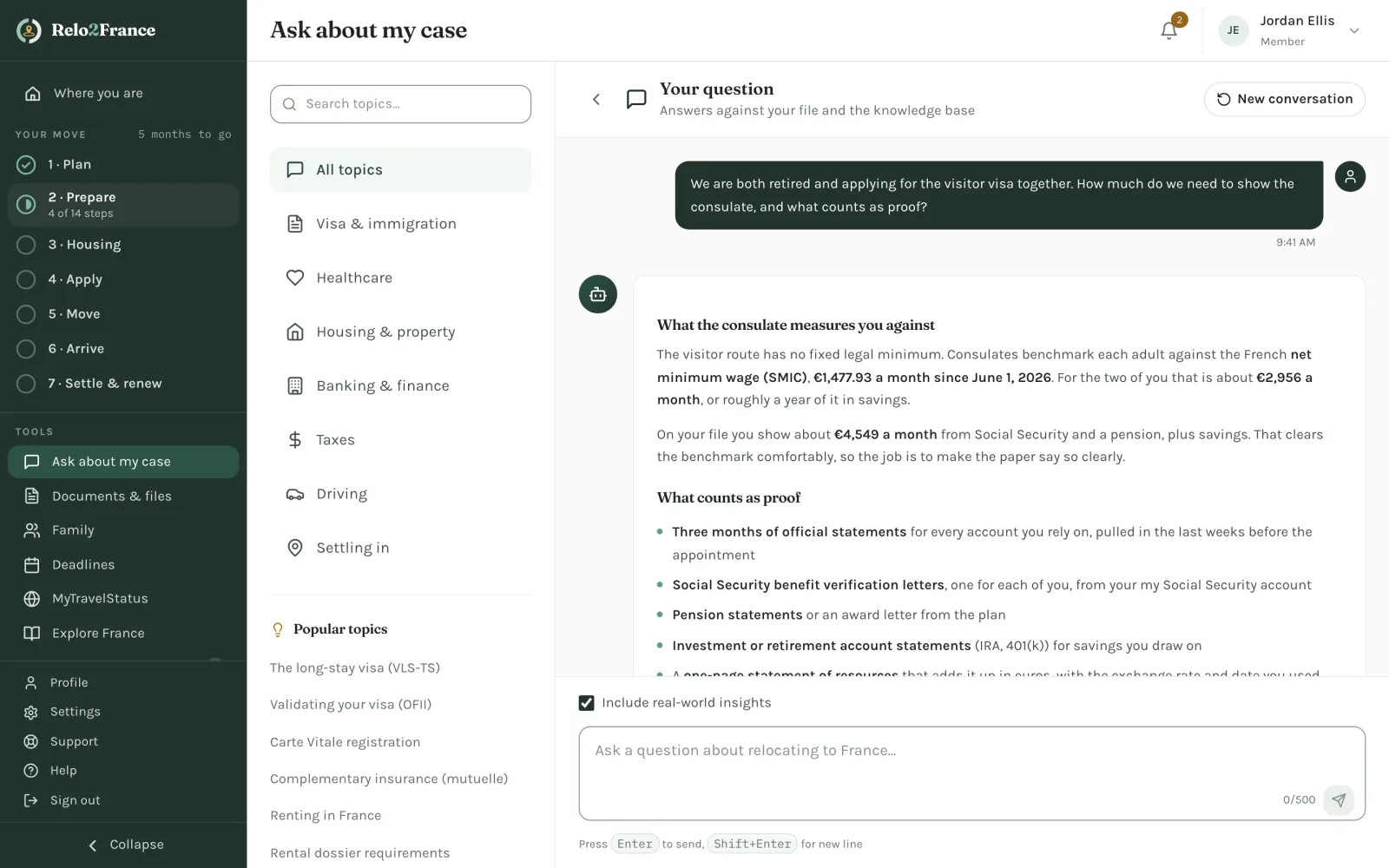The width and height of the screenshot is (1389, 868).
Task: Open step 3 Housing
Action: tap(123, 245)
